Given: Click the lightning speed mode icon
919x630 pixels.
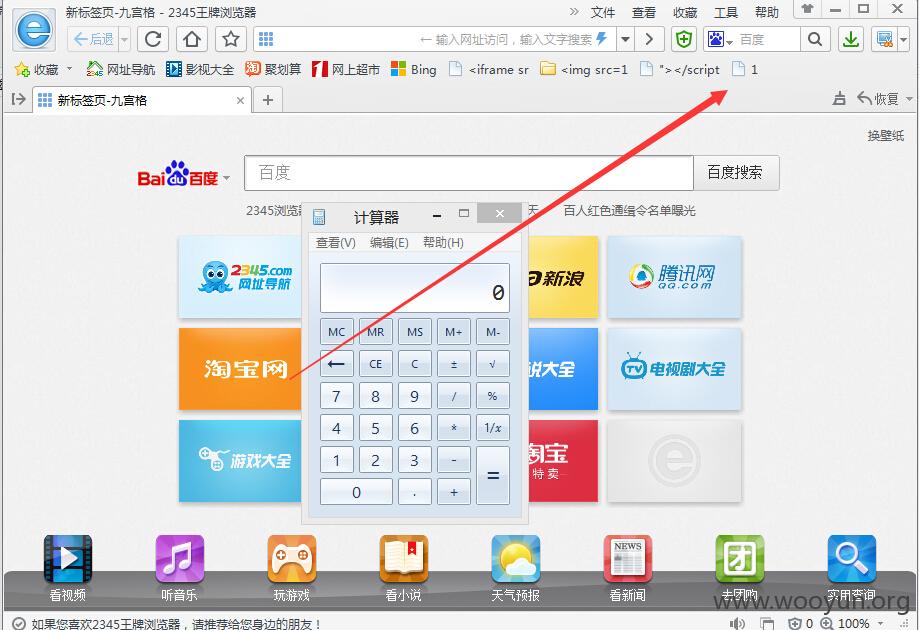Looking at the screenshot, I should pos(602,39).
